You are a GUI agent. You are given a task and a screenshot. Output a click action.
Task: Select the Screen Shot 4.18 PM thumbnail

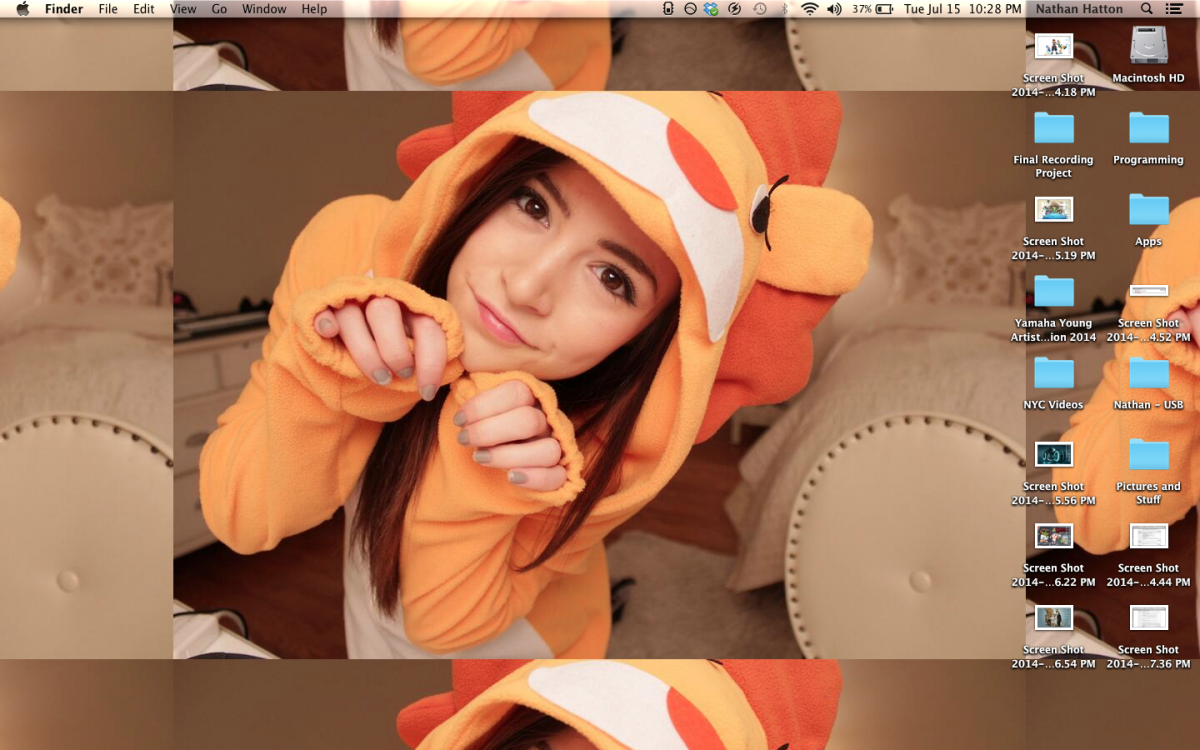point(1053,46)
